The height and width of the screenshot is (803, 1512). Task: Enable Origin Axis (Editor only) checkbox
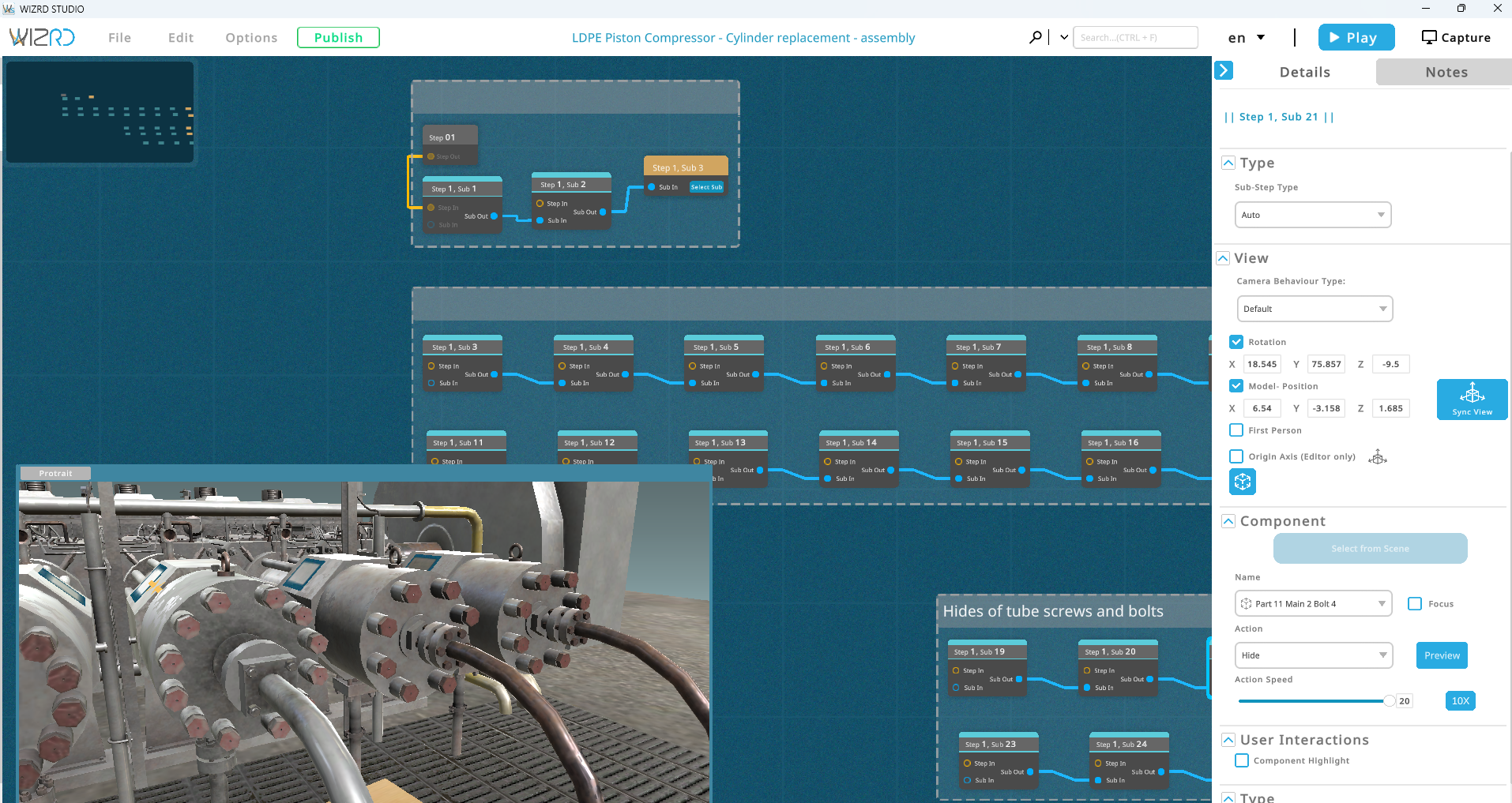[x=1236, y=456]
